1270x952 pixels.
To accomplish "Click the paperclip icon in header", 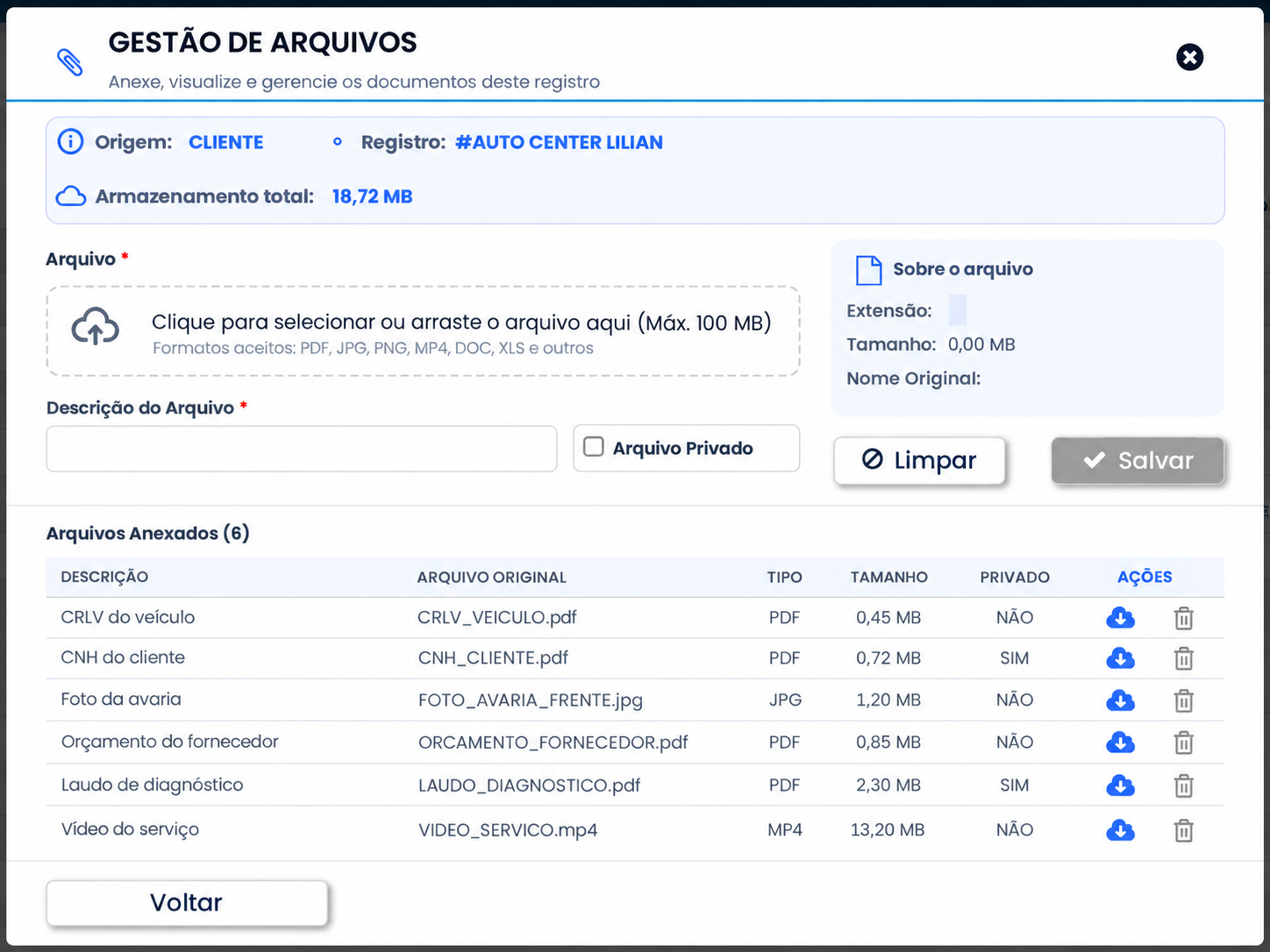I will tap(70, 62).
